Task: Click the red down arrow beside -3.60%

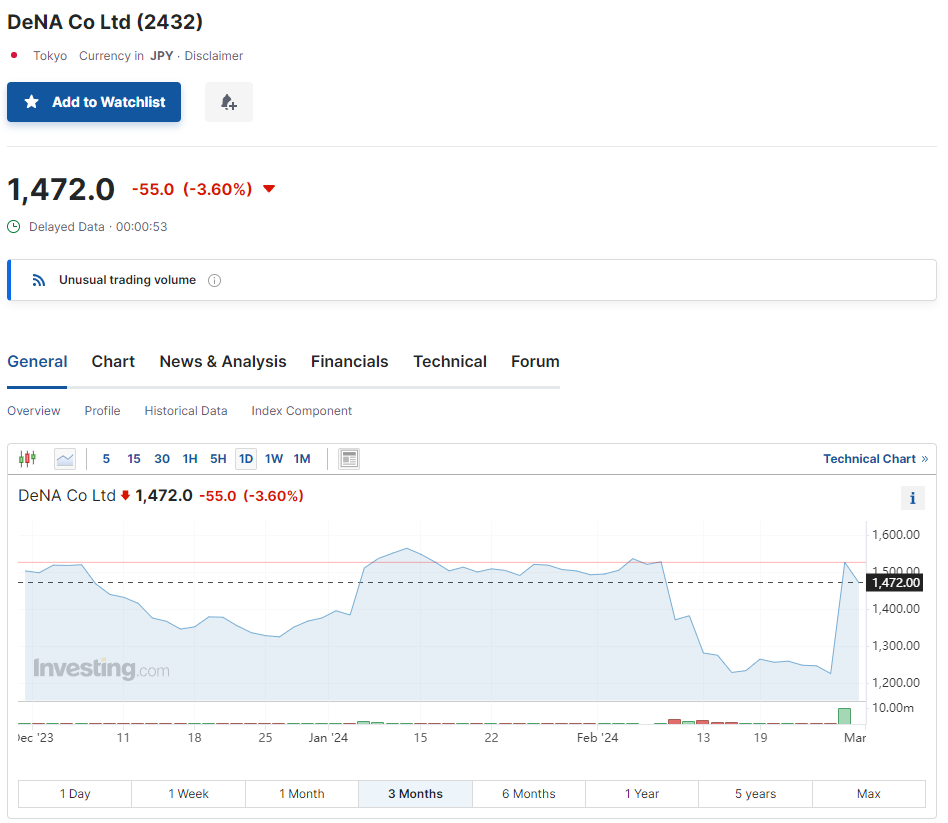Action: pyautogui.click(x=269, y=189)
